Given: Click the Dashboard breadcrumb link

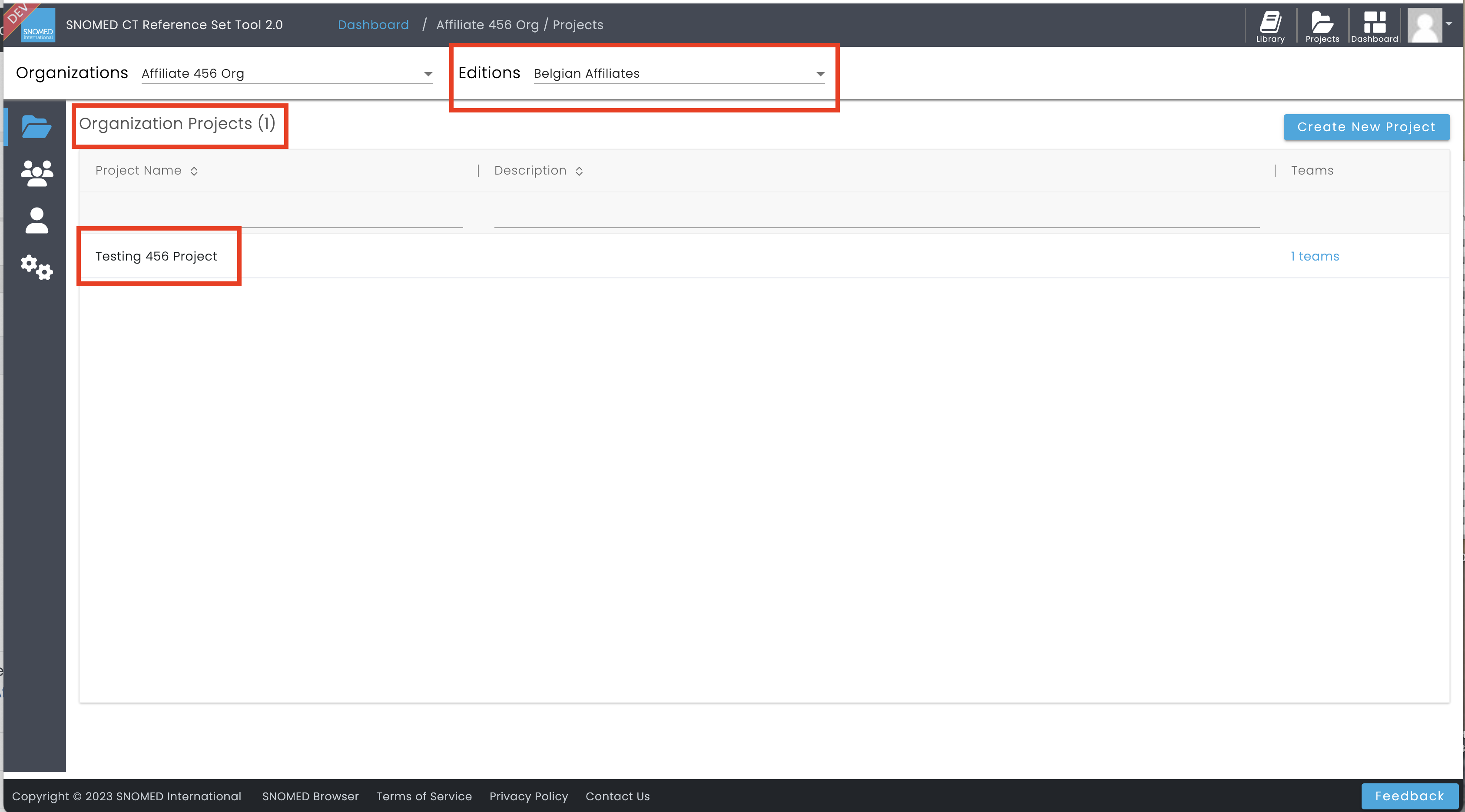Looking at the screenshot, I should click(373, 24).
